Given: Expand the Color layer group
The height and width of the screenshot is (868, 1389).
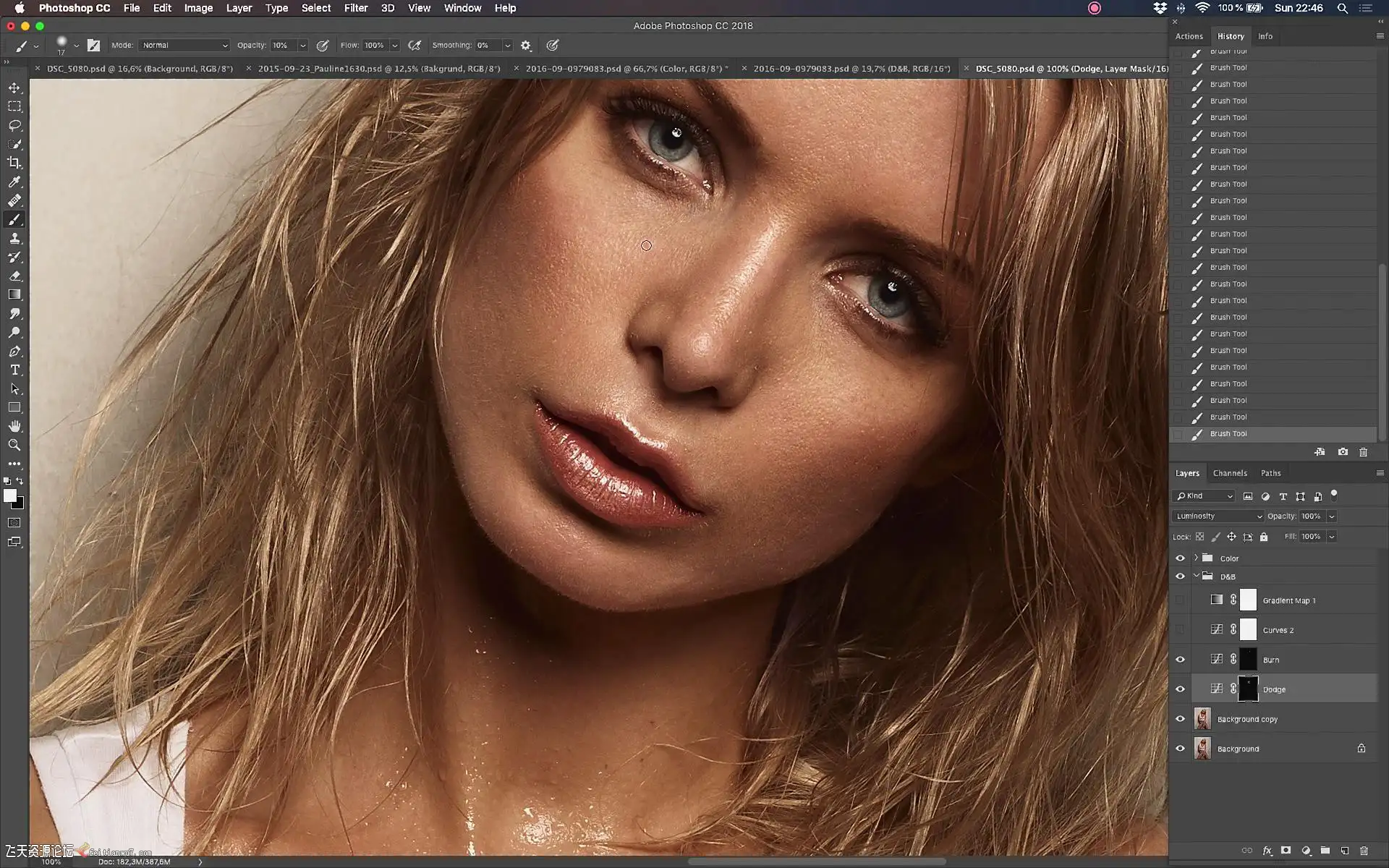Looking at the screenshot, I should [x=1196, y=558].
